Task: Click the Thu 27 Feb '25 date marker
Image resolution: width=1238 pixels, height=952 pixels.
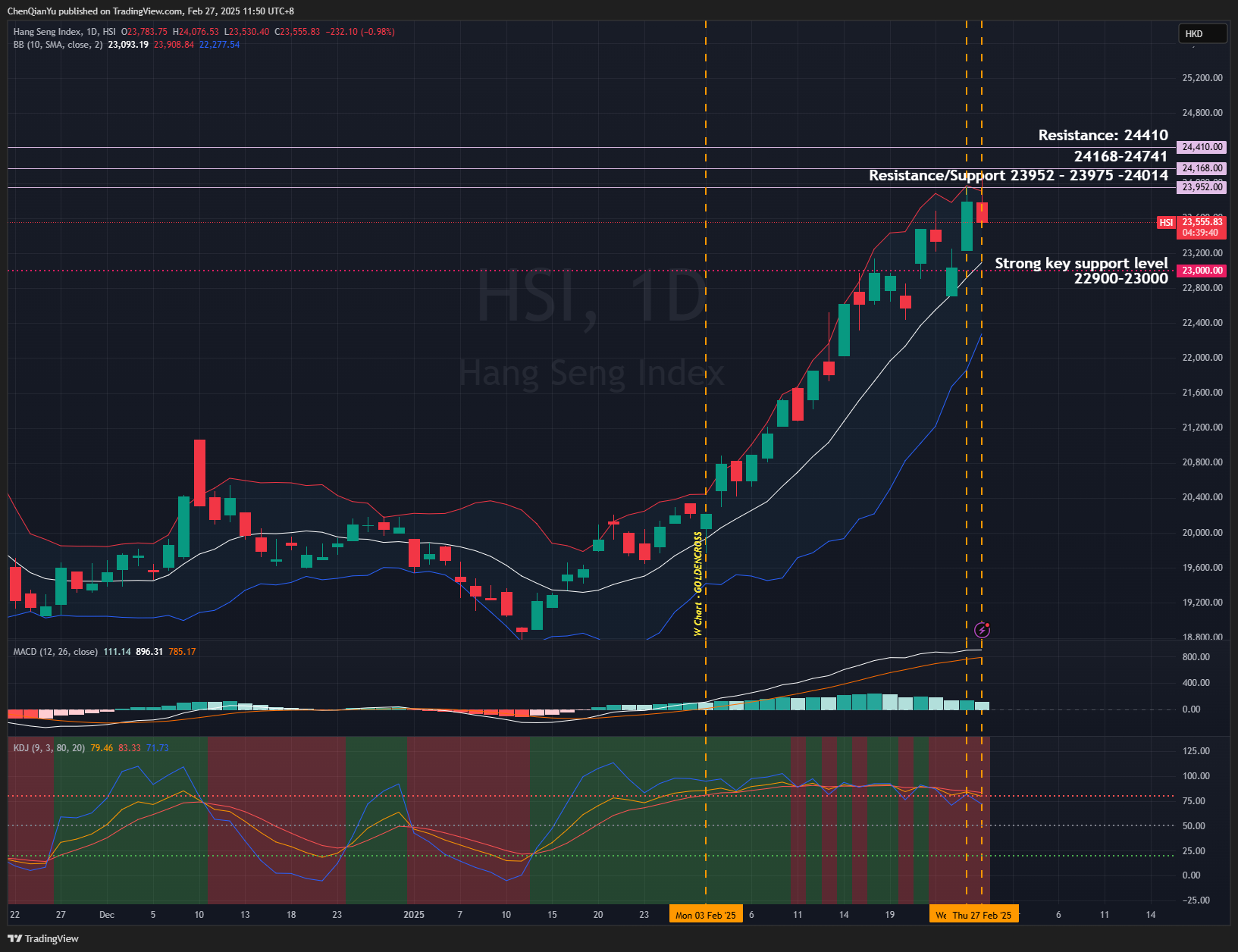Action: 982,915
